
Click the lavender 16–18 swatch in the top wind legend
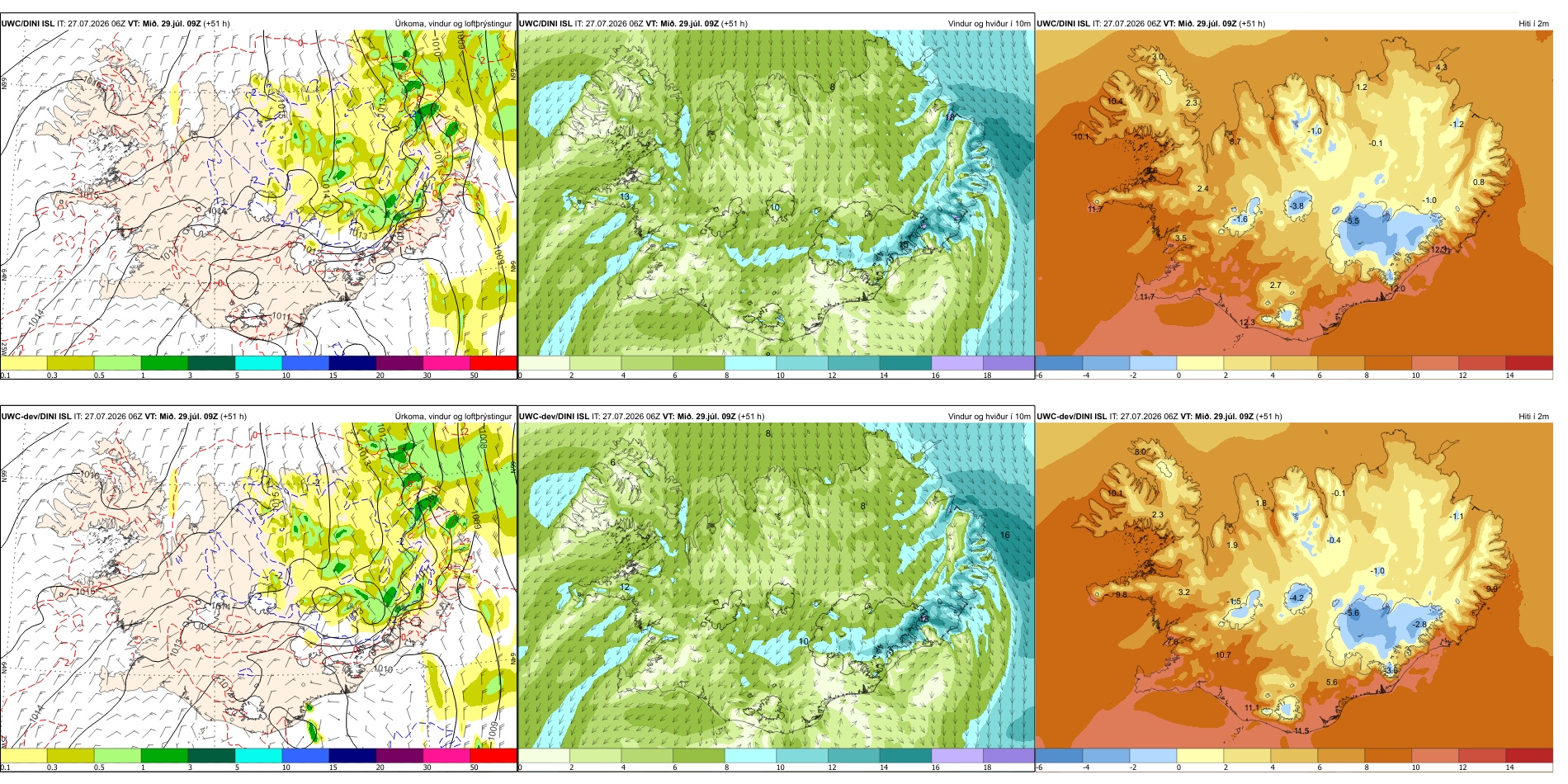[x=957, y=362]
